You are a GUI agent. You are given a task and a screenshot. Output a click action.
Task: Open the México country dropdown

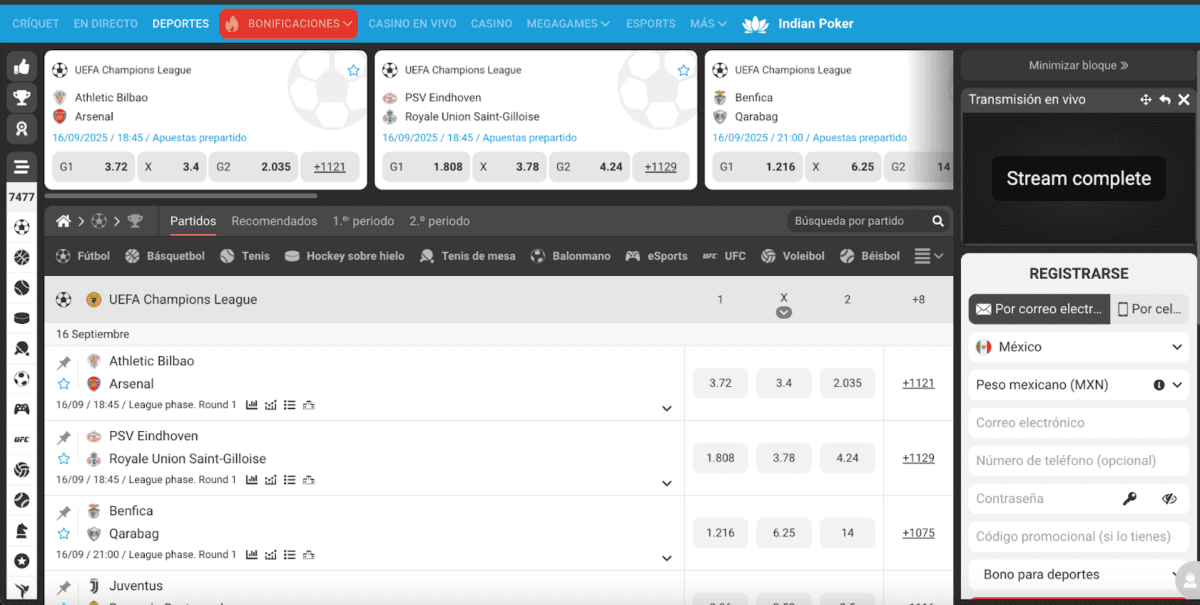point(1078,347)
